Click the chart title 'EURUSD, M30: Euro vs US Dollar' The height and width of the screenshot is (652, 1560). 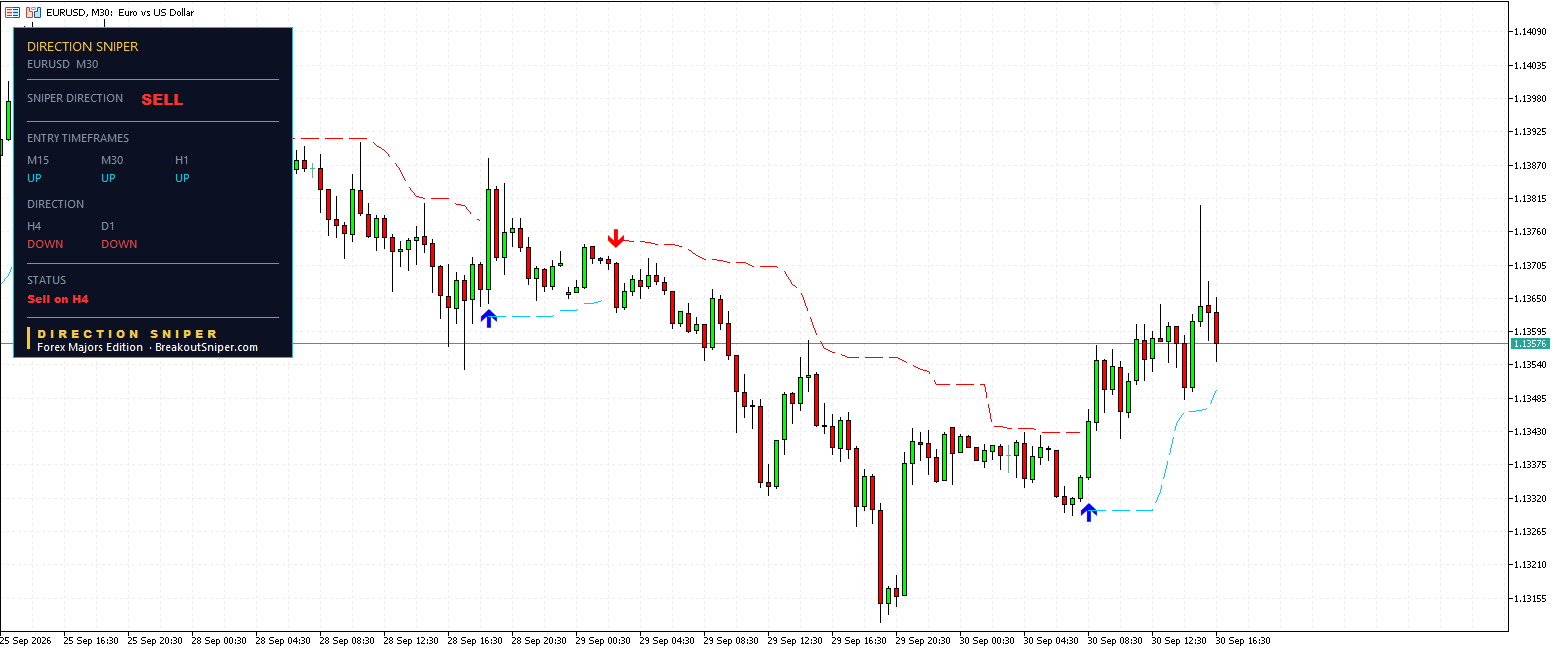tap(120, 13)
